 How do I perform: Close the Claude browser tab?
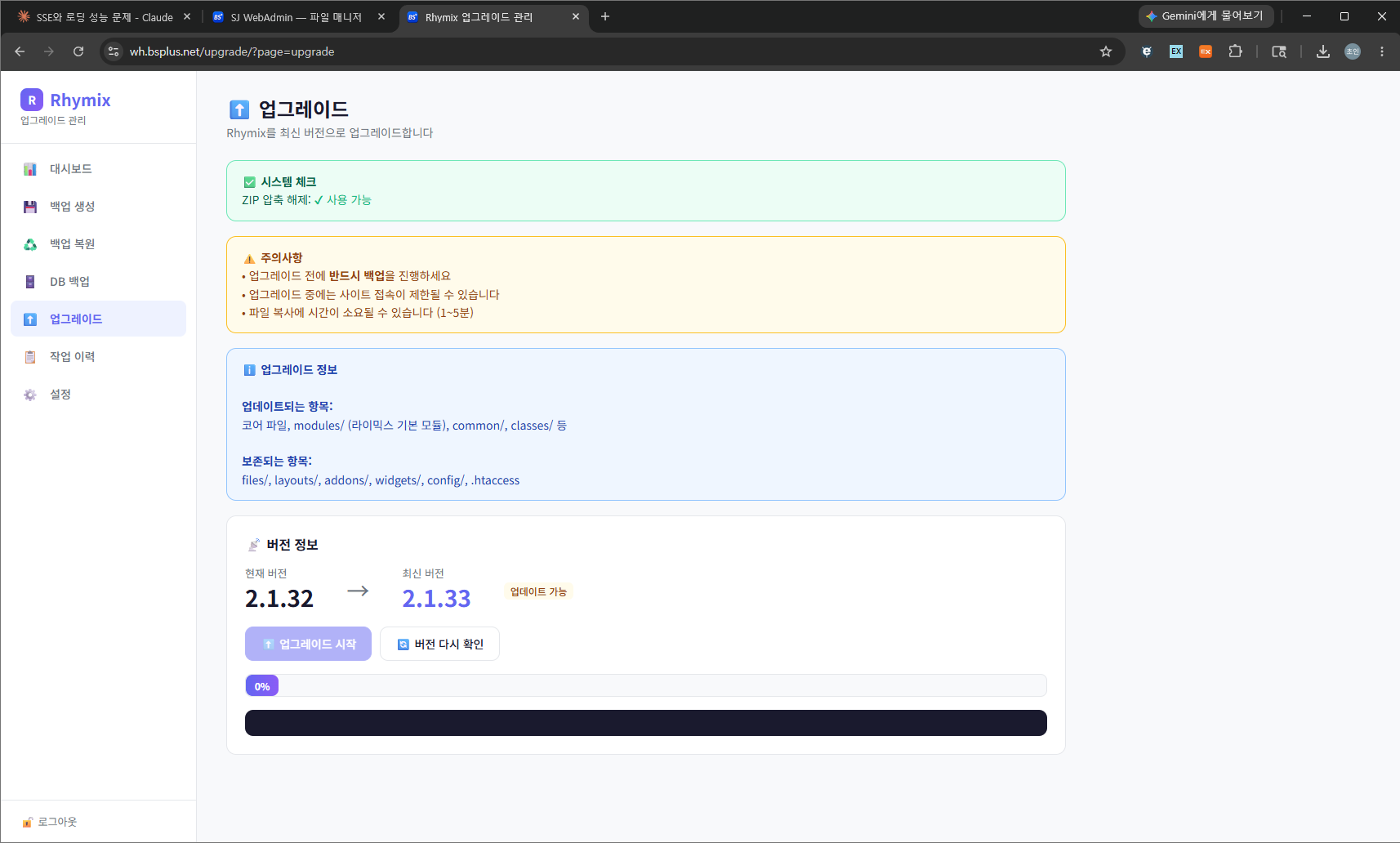click(187, 16)
